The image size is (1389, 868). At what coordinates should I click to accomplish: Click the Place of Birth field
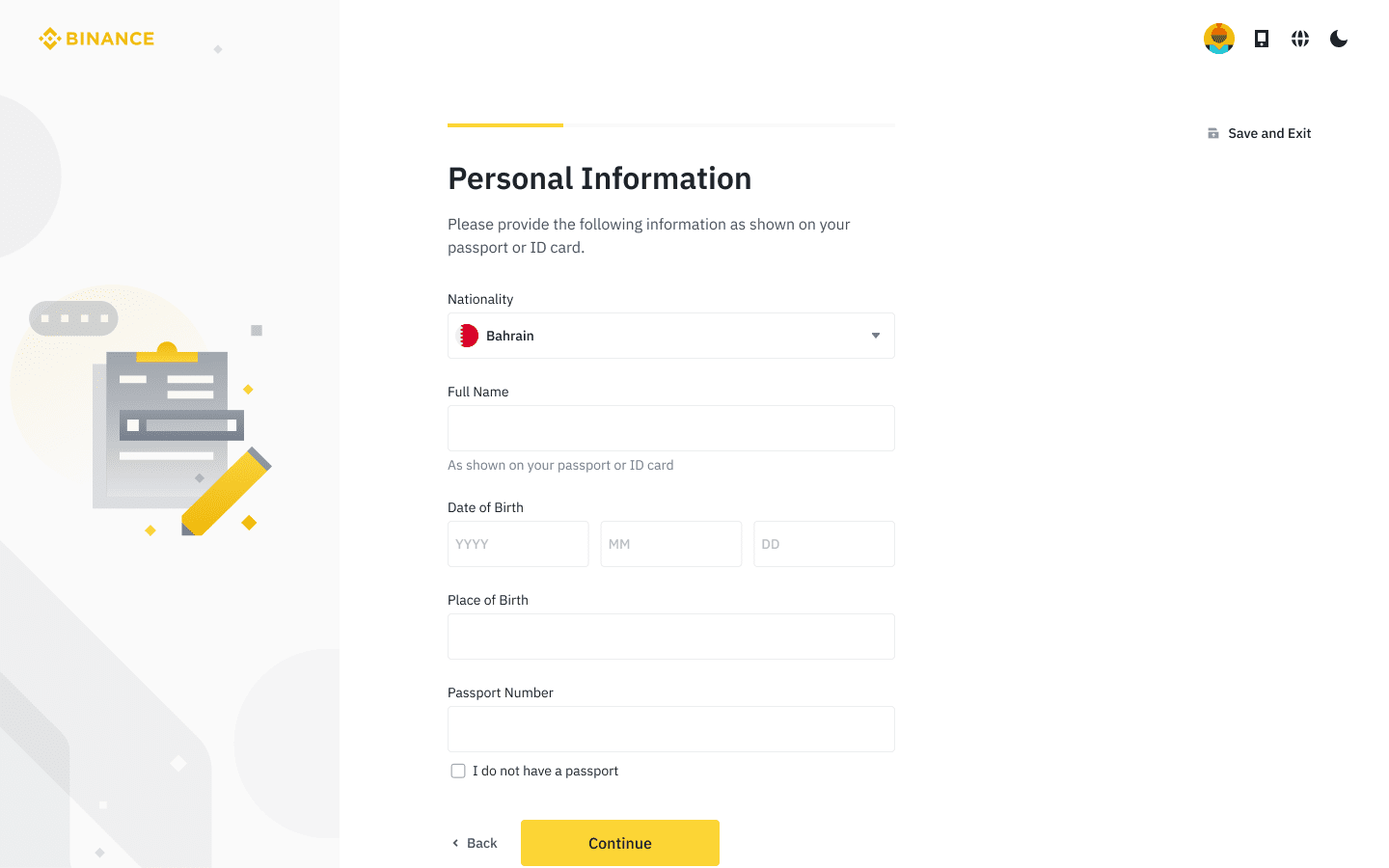[x=670, y=637]
